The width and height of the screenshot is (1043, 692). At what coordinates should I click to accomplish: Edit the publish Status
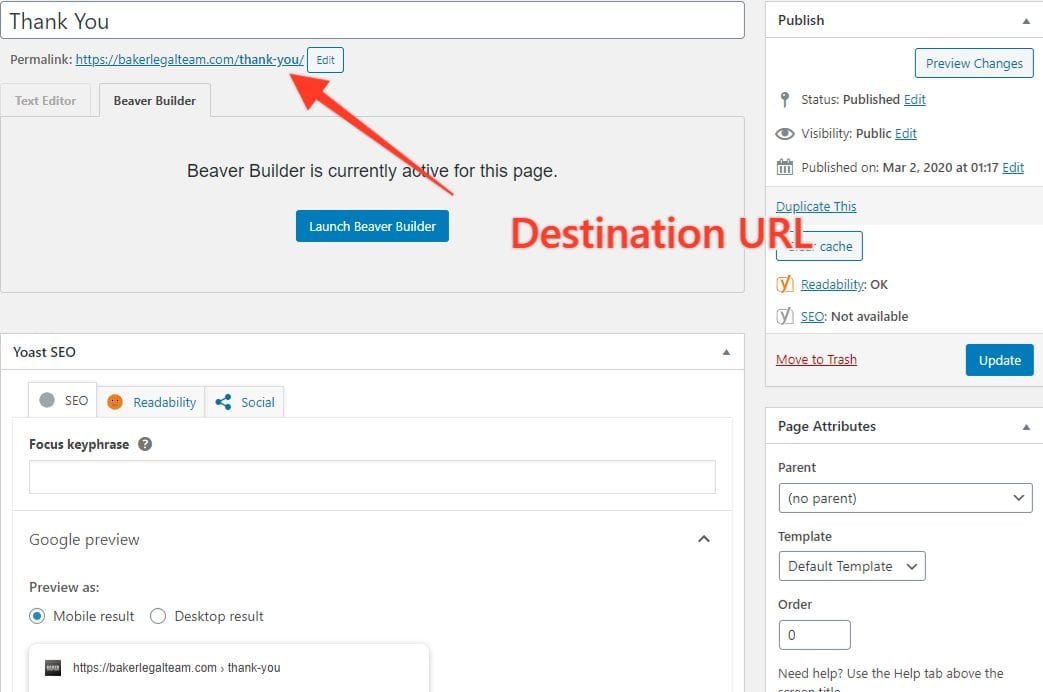(915, 99)
